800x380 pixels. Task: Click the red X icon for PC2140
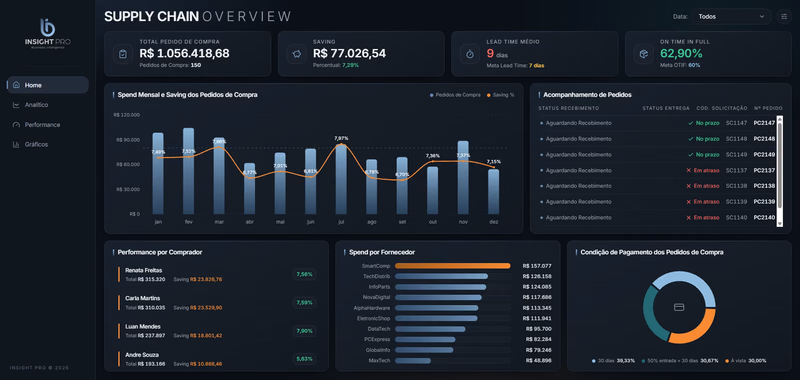tap(688, 218)
